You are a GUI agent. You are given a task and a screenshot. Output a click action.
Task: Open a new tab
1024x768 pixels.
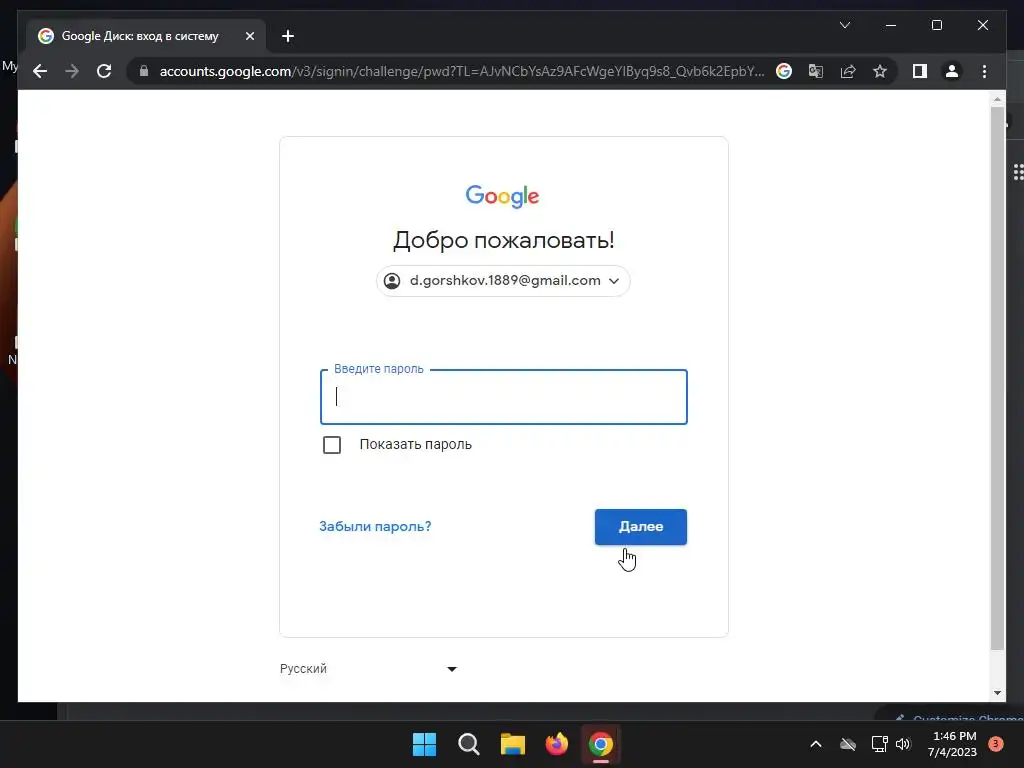287,36
